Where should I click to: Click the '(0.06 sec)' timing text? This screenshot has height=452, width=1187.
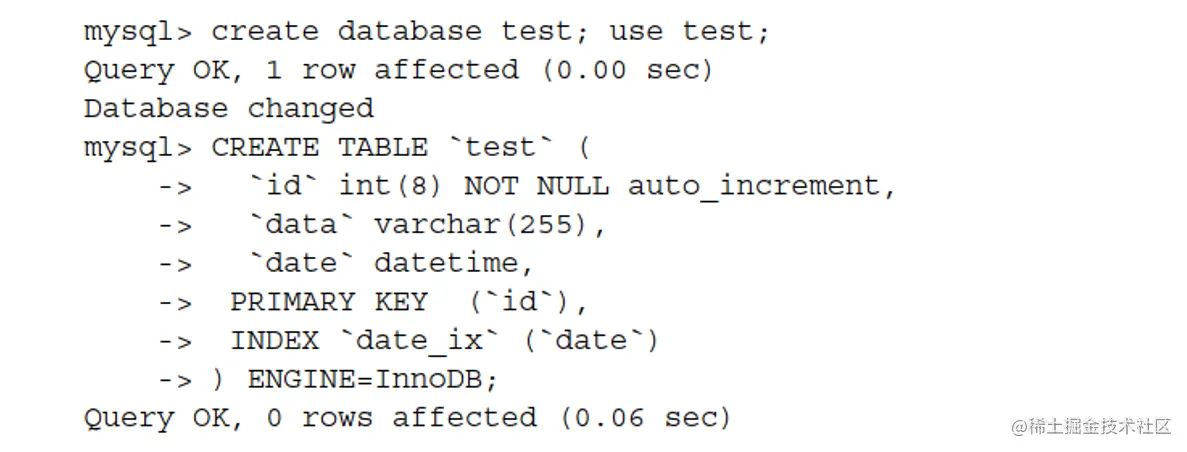click(645, 418)
